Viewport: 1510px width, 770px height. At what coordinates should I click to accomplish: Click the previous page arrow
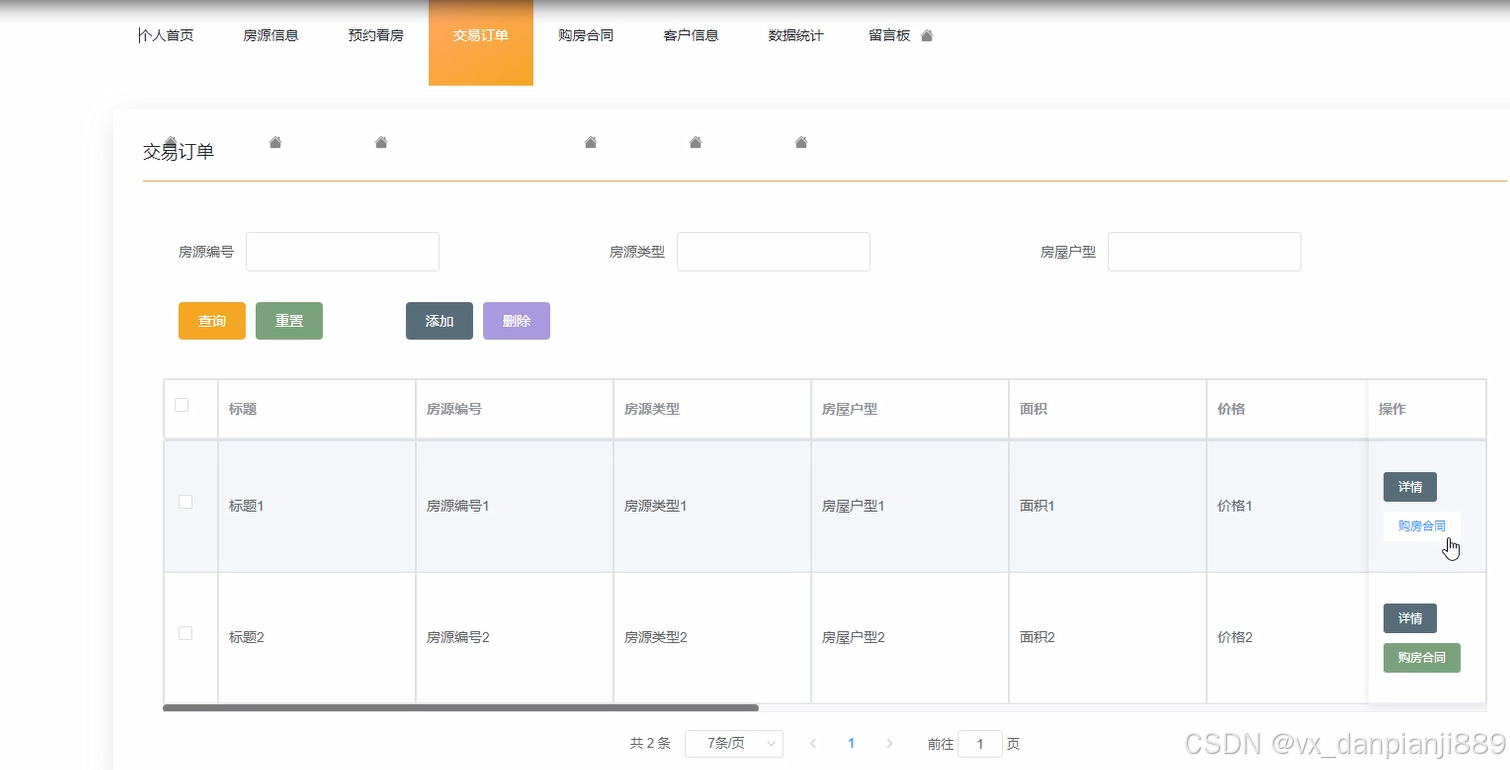pyautogui.click(x=813, y=743)
